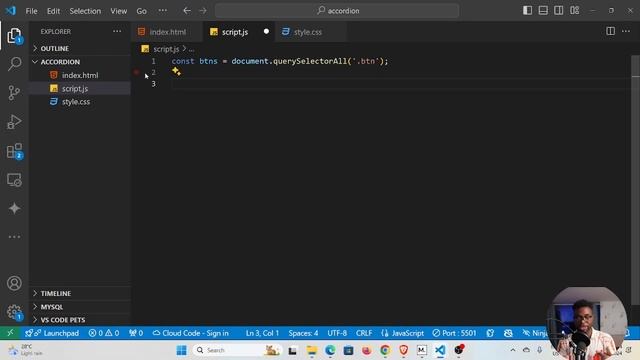This screenshot has height=360, width=640.
Task: Switch to the style.css tab
Action: (308, 32)
